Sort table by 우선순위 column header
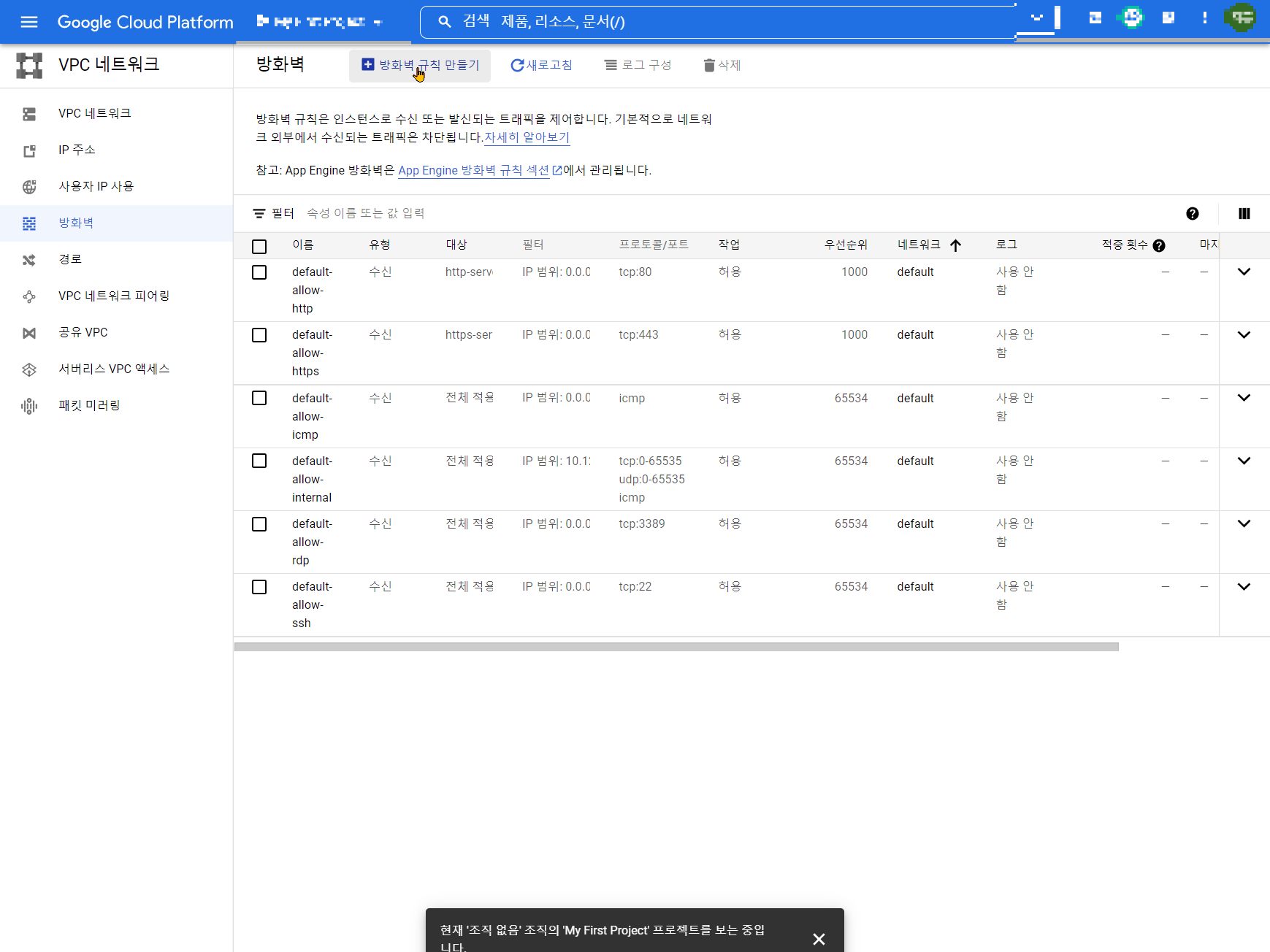The width and height of the screenshot is (1270, 952). pos(846,245)
